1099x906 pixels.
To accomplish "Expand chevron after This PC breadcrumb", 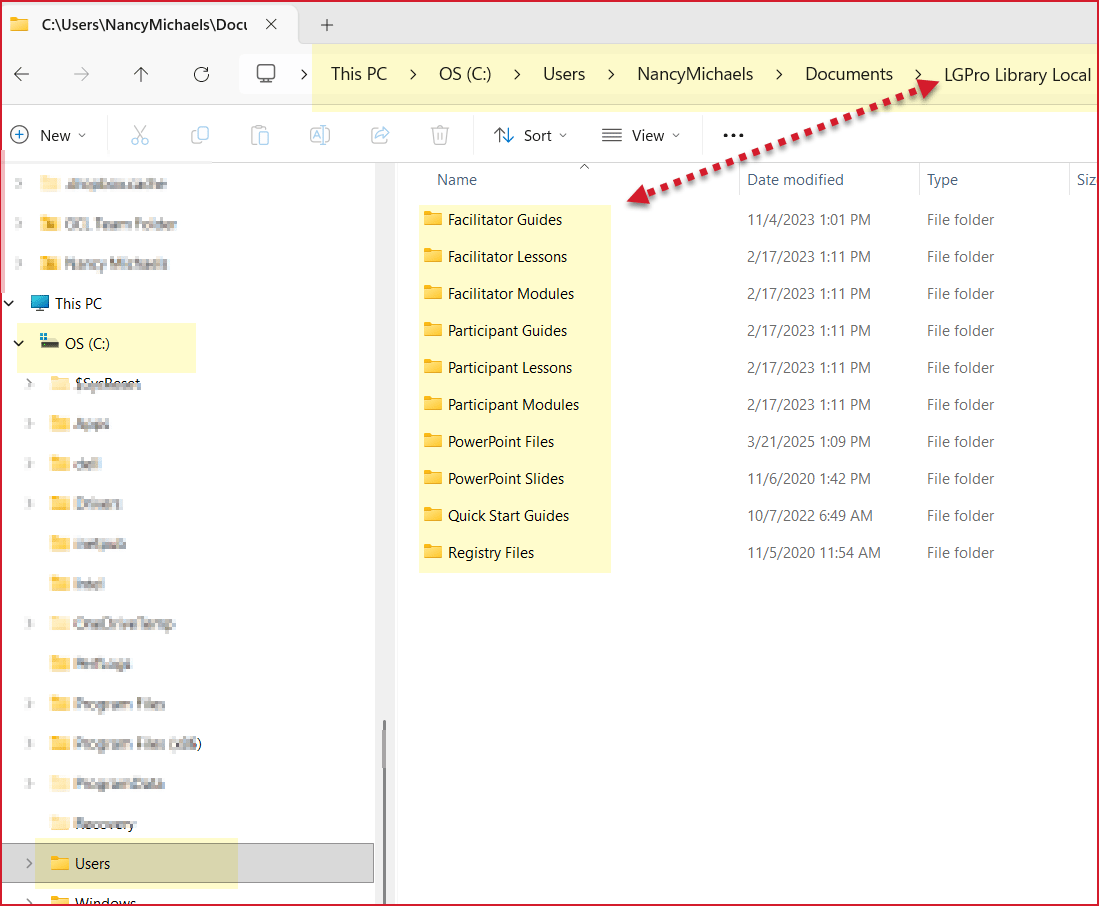I will tap(413, 74).
